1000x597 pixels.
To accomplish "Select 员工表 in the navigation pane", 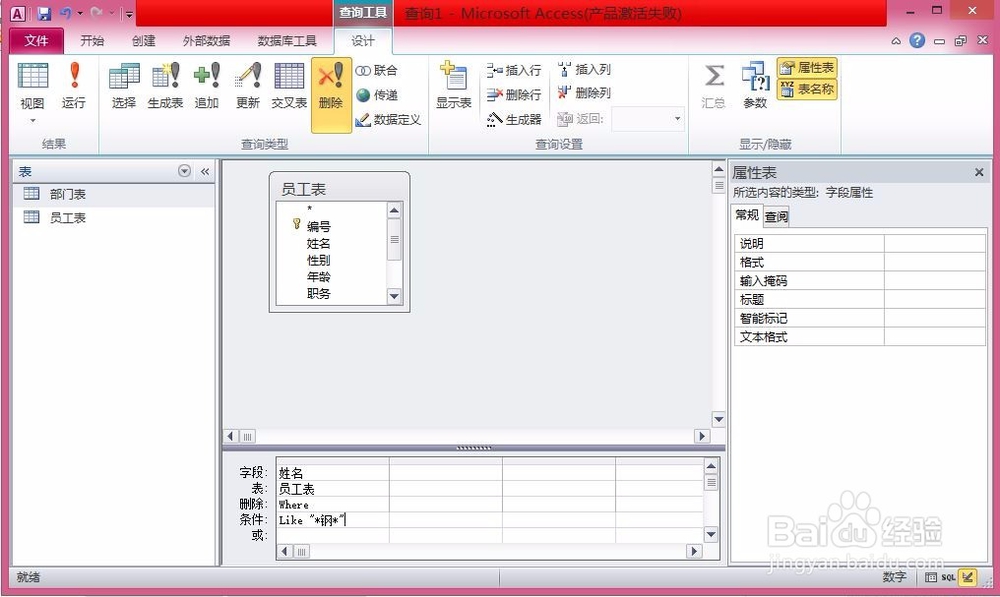I will tap(114, 217).
